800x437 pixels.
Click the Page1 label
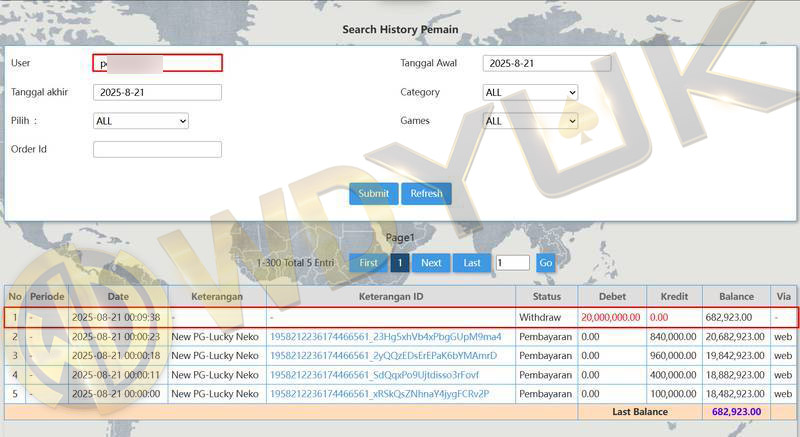(x=400, y=238)
